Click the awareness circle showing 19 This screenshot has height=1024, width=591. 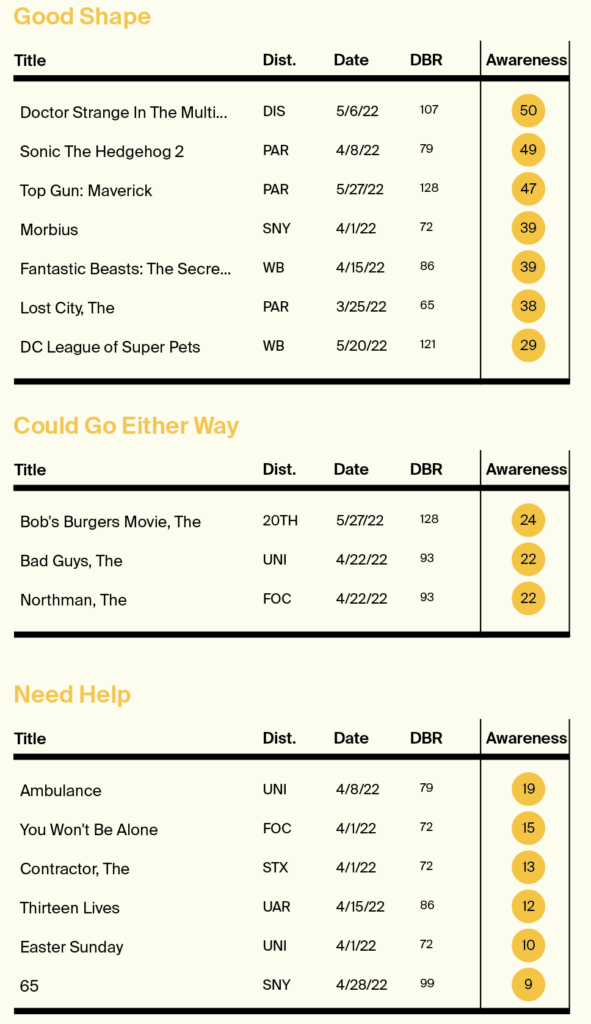click(528, 789)
